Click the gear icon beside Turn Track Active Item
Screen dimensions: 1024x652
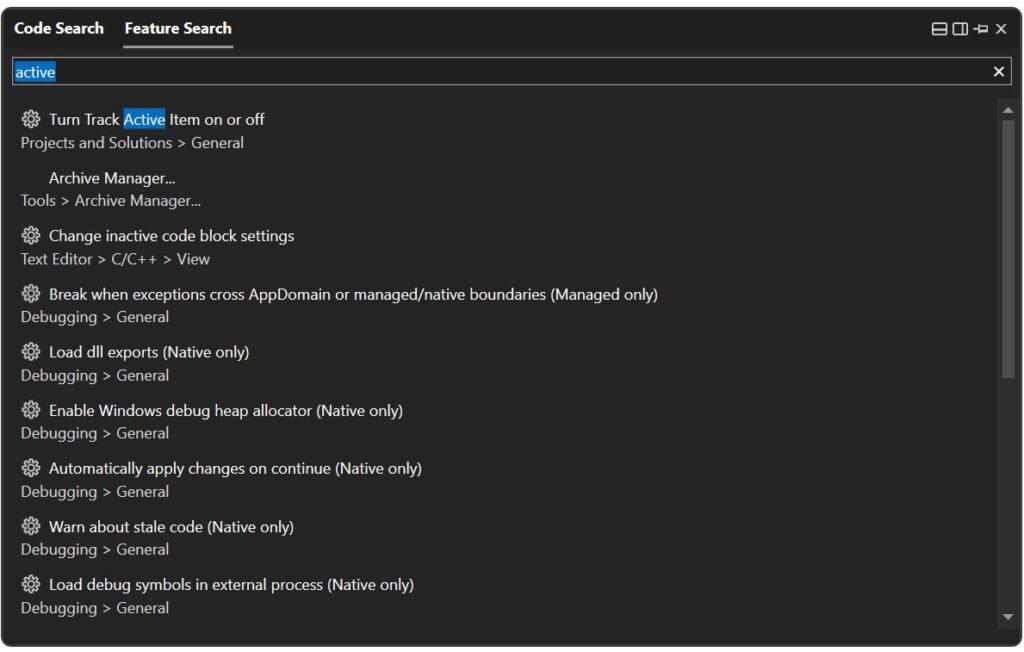tap(30, 118)
